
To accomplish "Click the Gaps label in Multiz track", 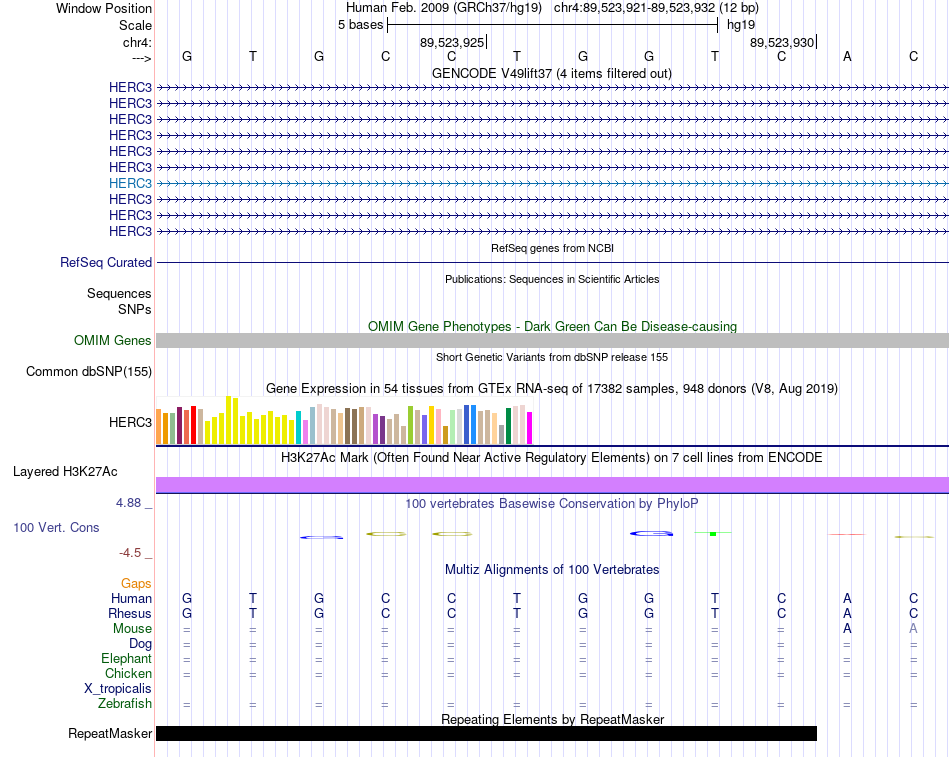I will pos(136,583).
